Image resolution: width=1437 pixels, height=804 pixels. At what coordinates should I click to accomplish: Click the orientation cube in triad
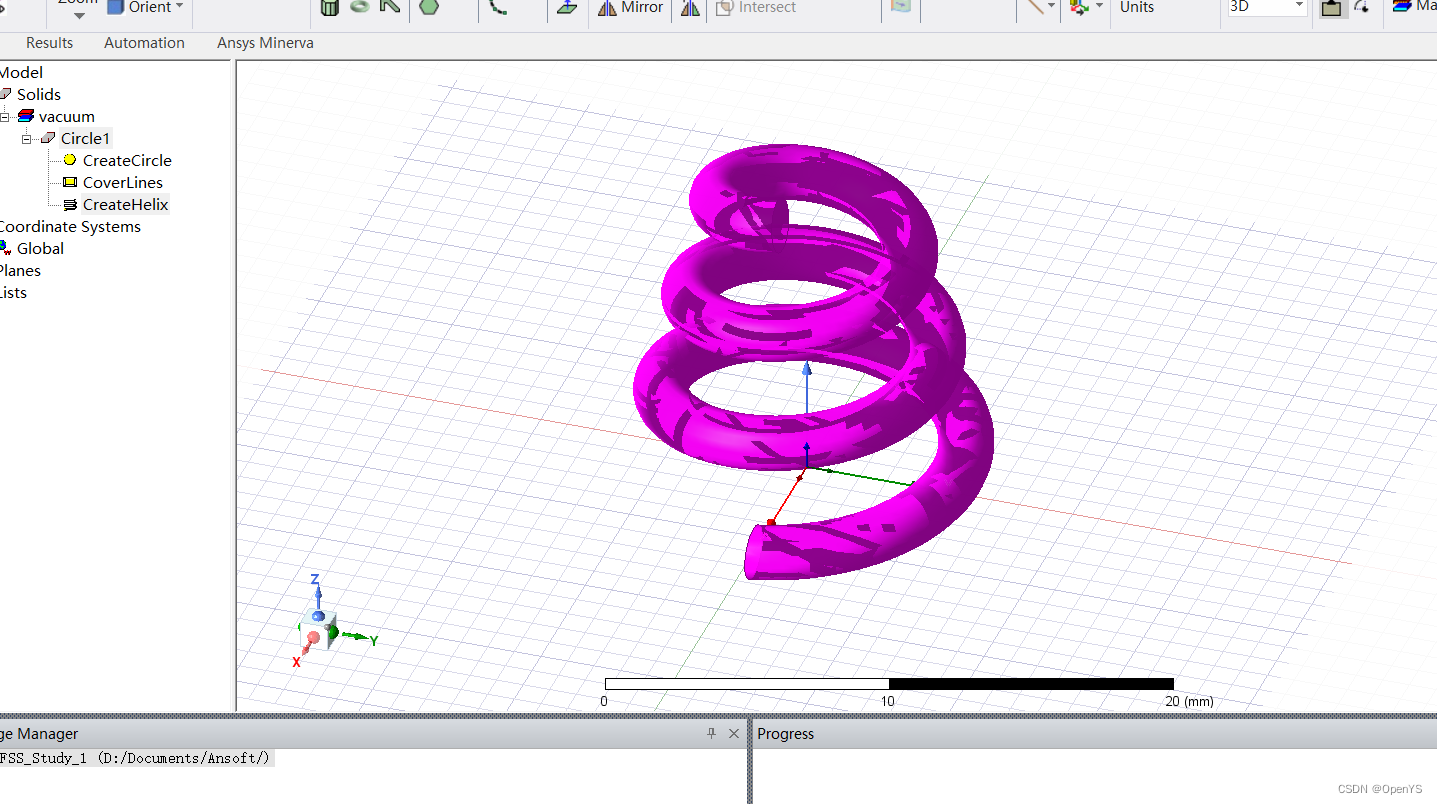pyautogui.click(x=319, y=630)
